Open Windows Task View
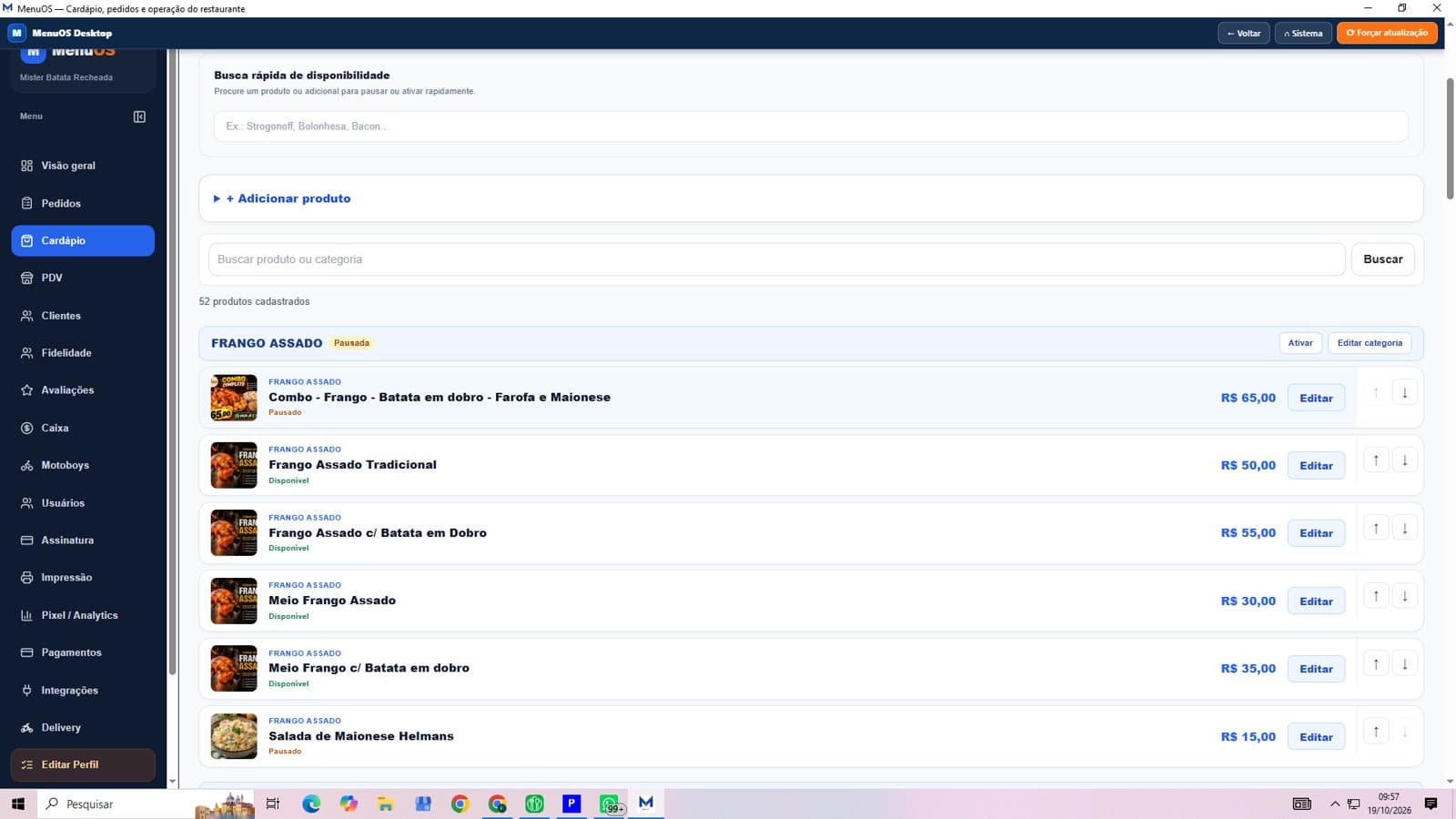Viewport: 1456px width, 819px height. (x=273, y=804)
